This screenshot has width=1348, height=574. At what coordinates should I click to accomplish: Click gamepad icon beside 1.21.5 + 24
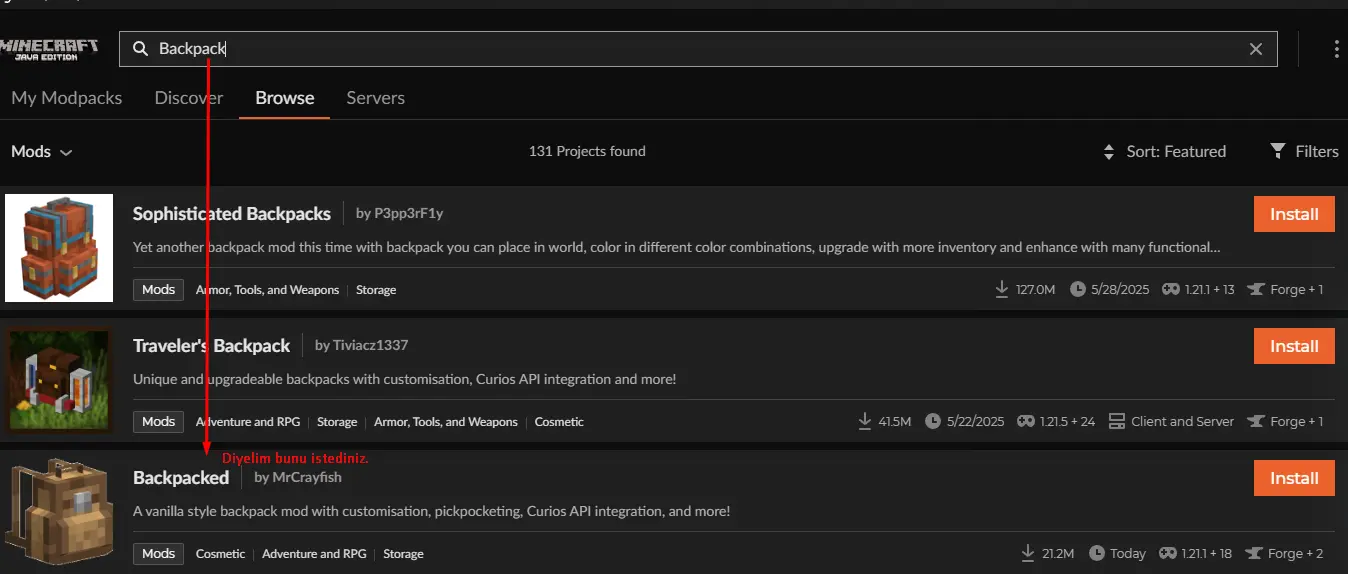1025,421
